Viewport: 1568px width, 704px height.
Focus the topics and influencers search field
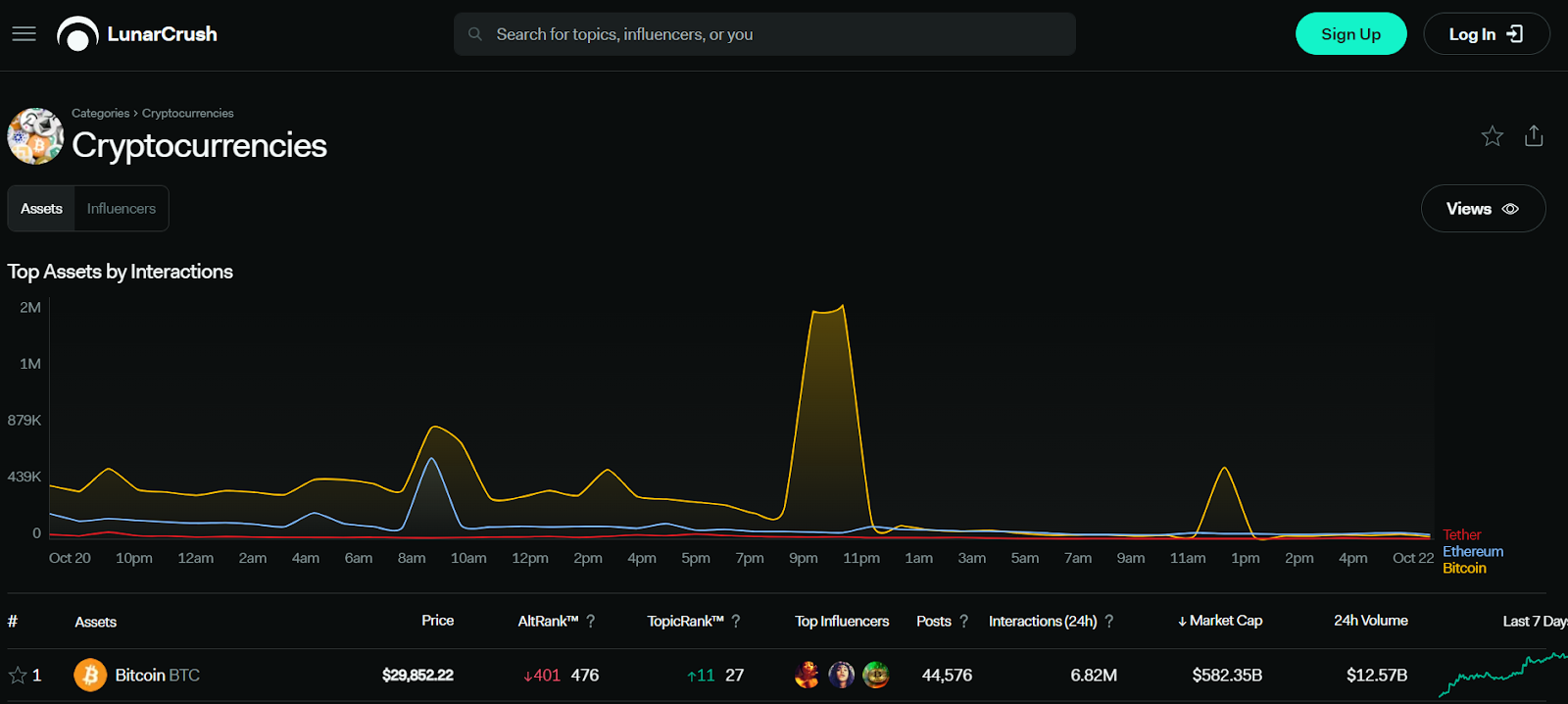(x=764, y=34)
